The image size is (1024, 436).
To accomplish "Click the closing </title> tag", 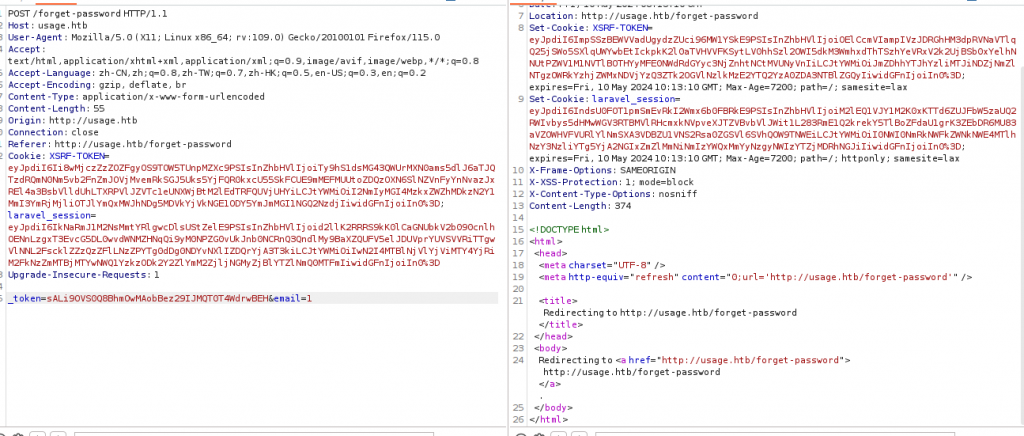I will [560, 324].
